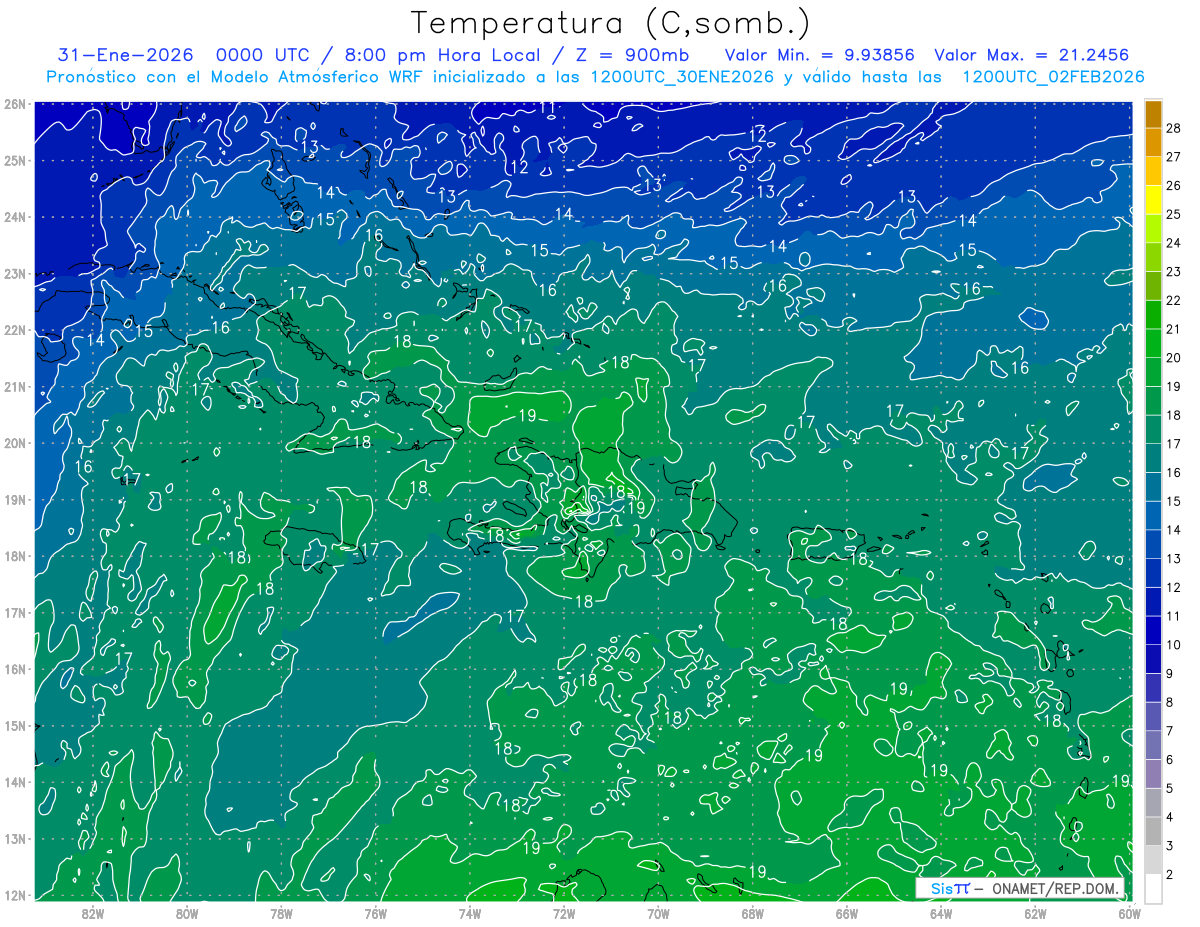Click the '12N' latitude axis label

15,895
